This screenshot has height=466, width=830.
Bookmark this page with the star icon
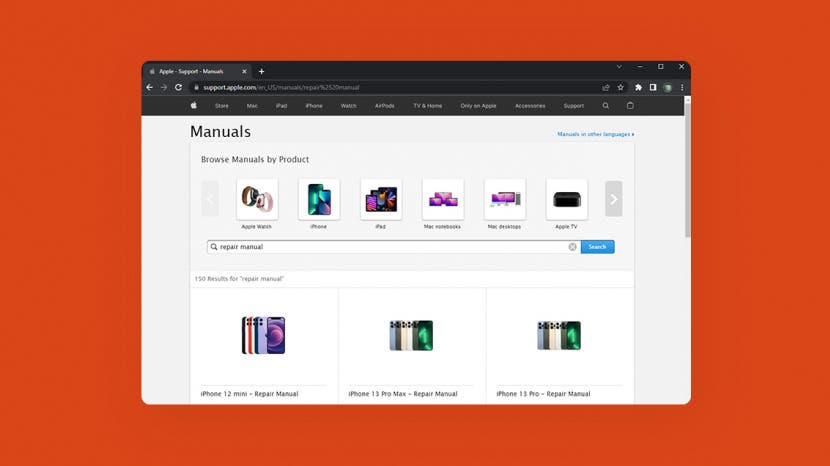(x=620, y=87)
